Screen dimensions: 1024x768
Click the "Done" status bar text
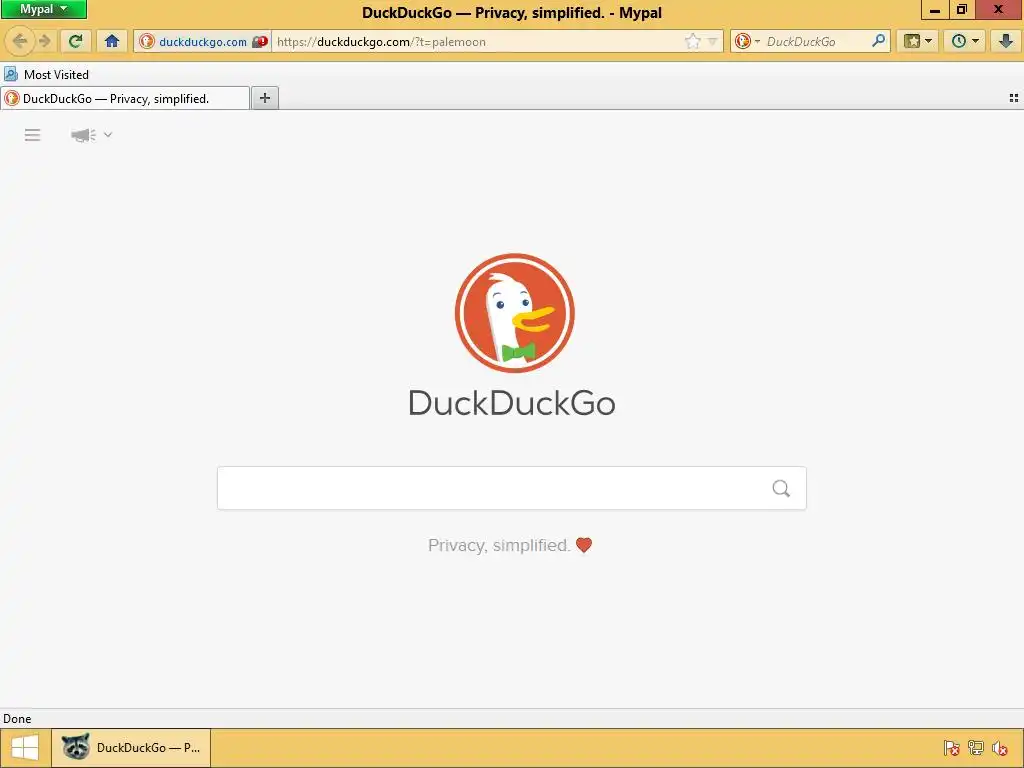click(x=17, y=719)
